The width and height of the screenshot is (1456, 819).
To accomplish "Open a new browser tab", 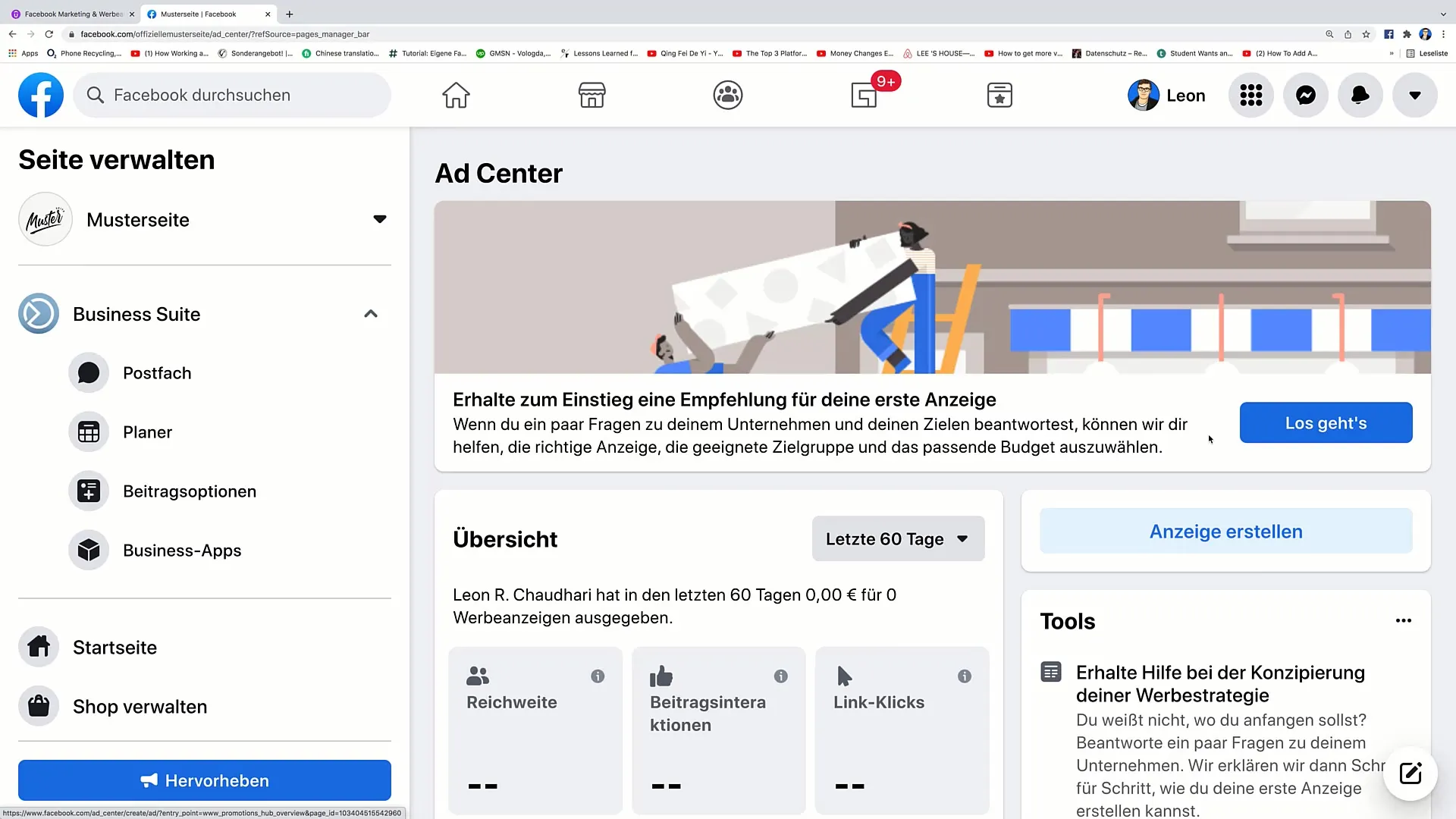I will tap(290, 14).
